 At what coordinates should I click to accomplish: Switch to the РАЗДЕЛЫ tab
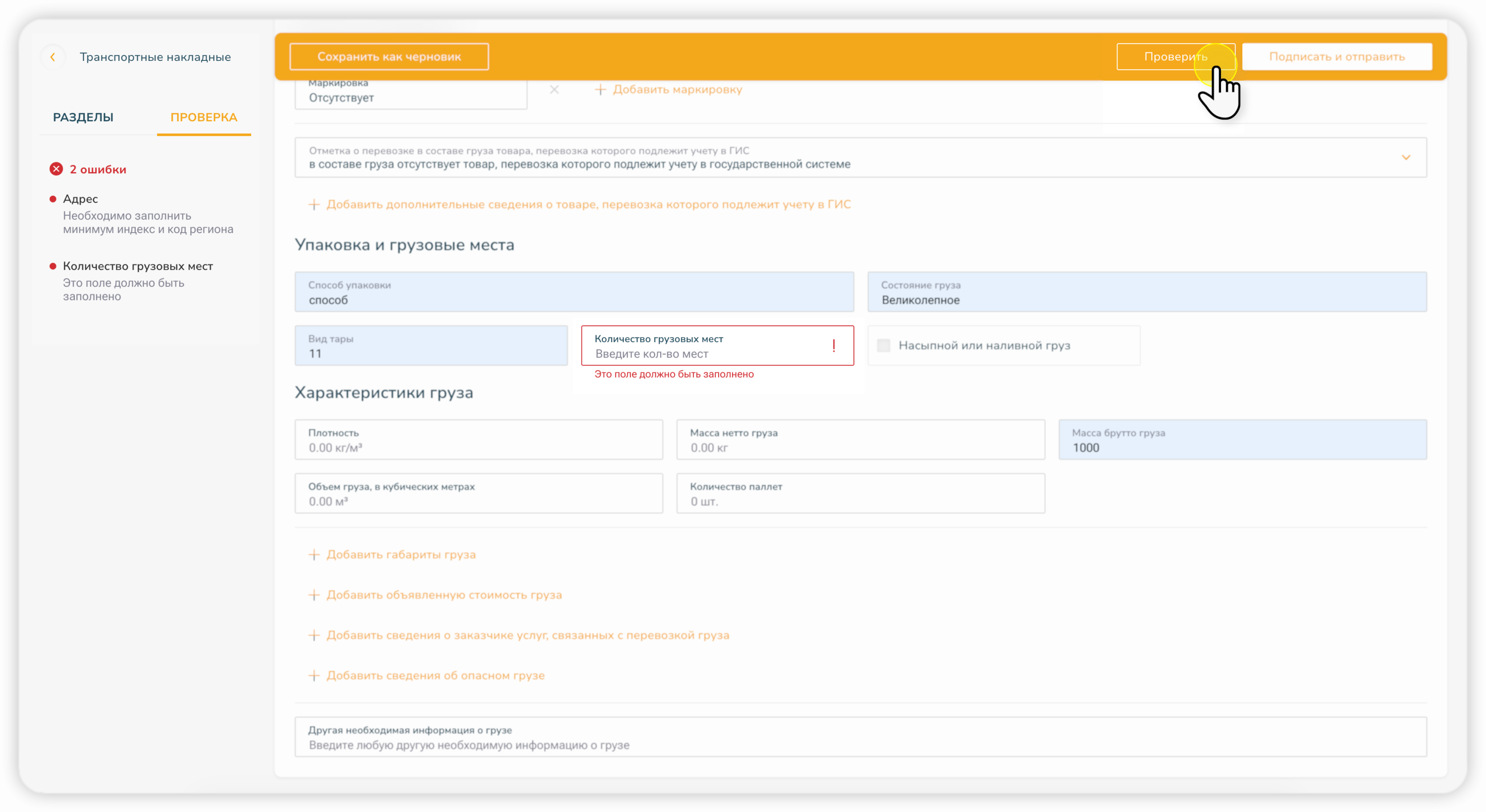pyautogui.click(x=83, y=118)
